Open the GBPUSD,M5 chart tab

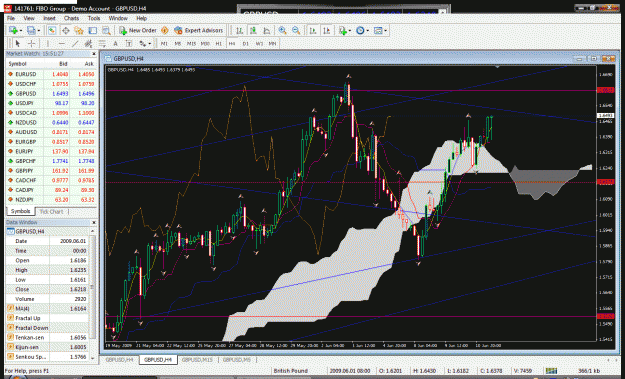(x=237, y=360)
